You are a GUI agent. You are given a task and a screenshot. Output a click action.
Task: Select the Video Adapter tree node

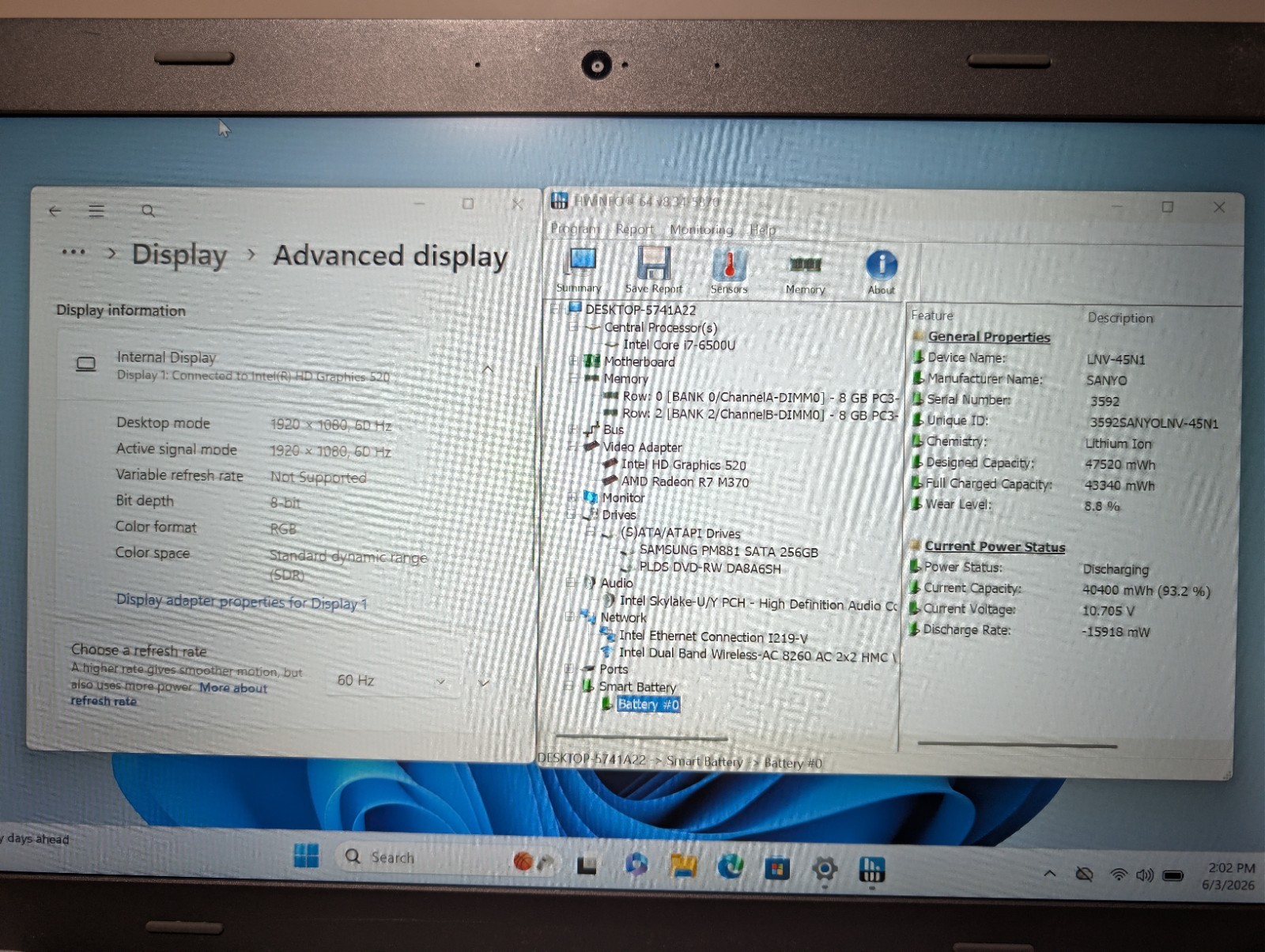642,446
